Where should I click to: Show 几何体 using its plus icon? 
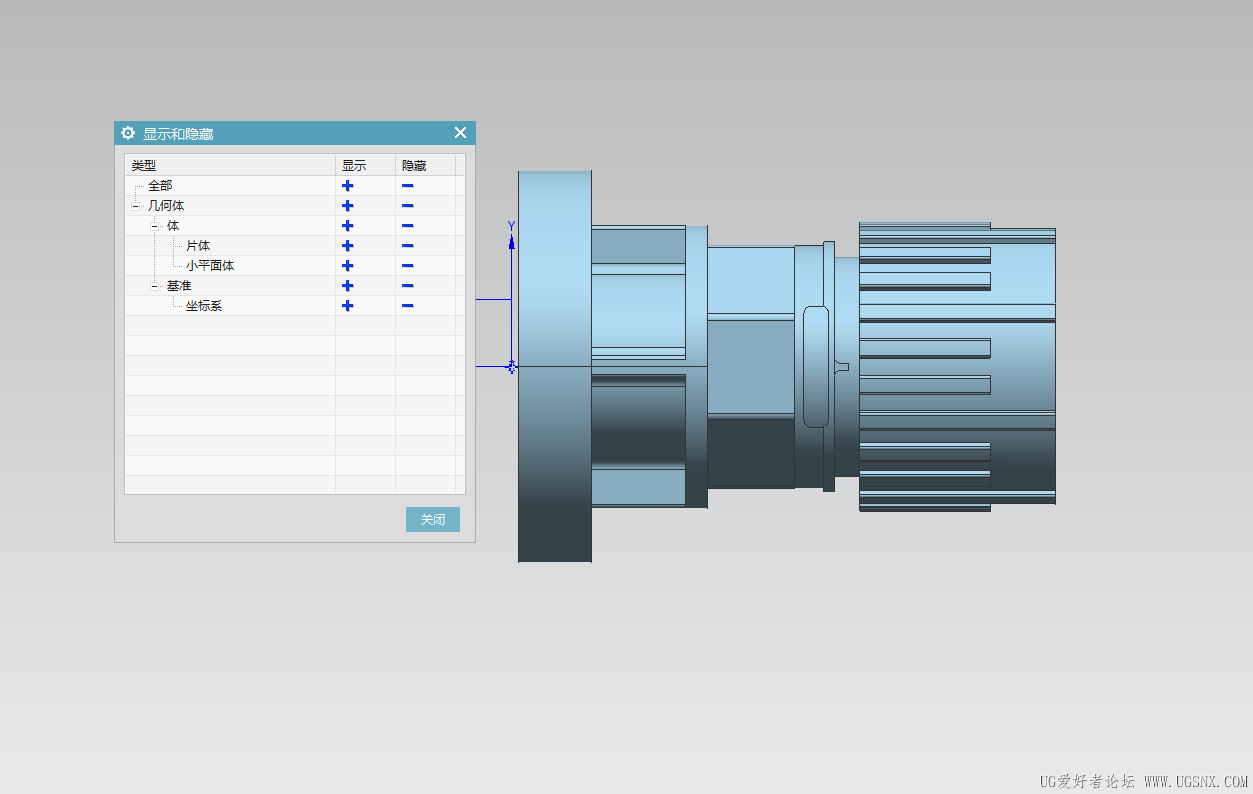(347, 206)
